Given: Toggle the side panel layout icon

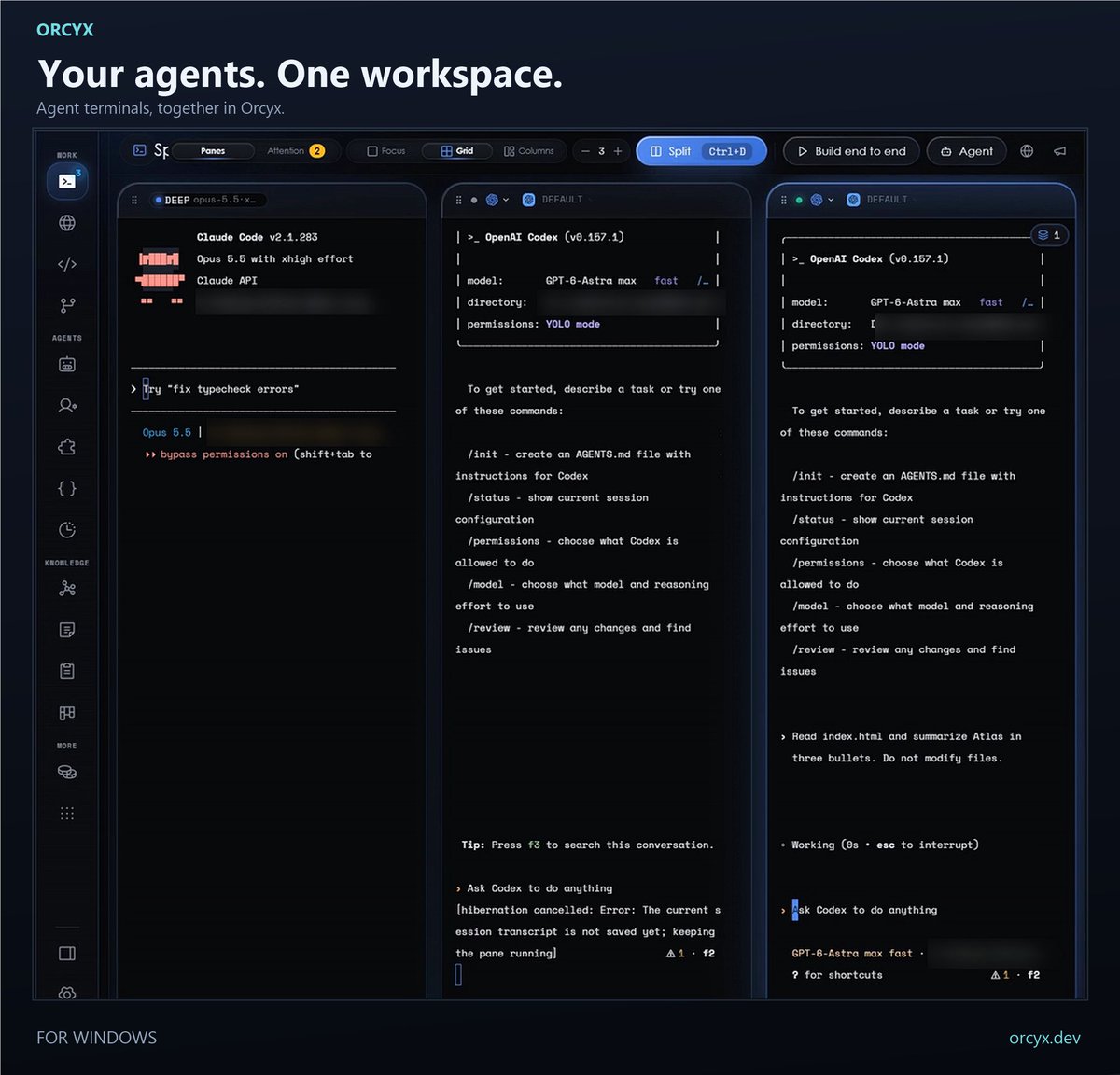Looking at the screenshot, I should point(67,954).
